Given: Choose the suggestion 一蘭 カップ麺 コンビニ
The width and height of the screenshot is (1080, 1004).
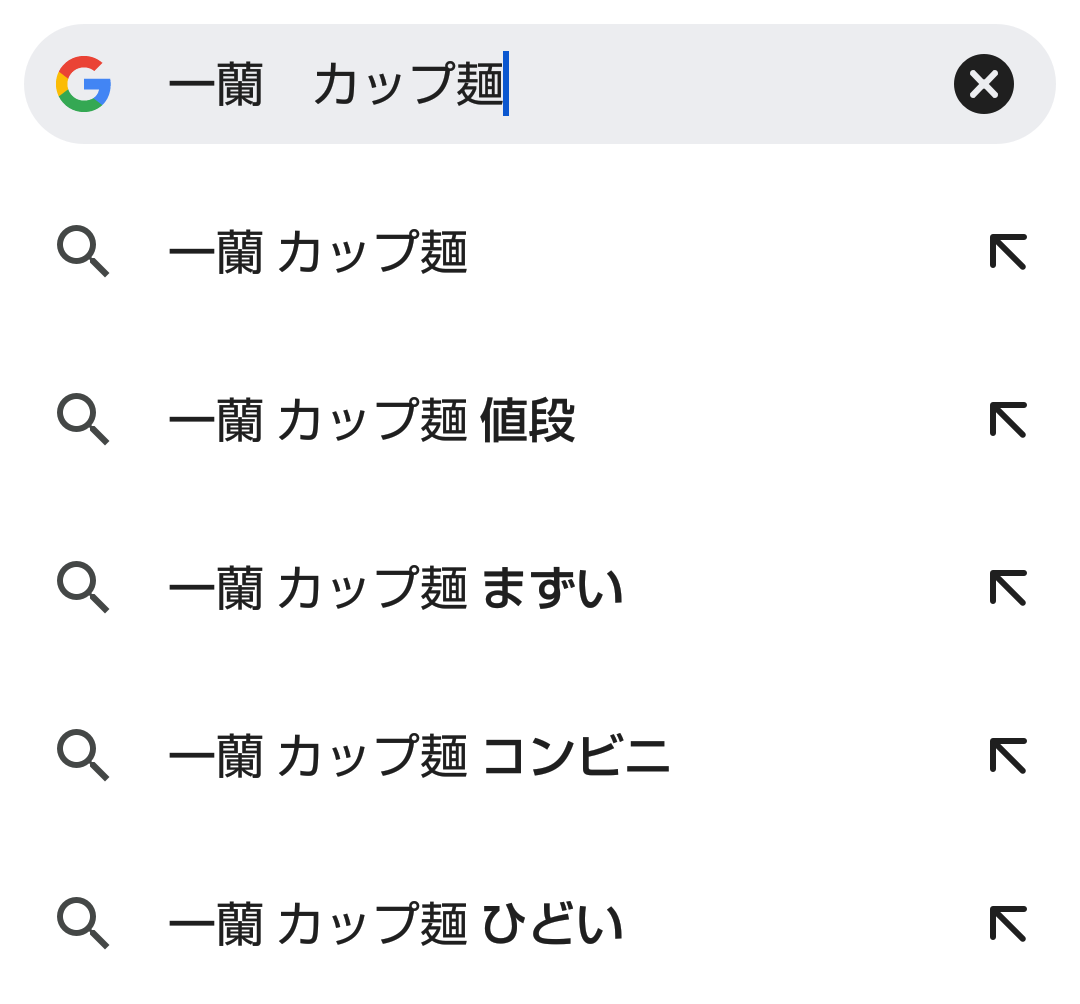Looking at the screenshot, I should (419, 757).
